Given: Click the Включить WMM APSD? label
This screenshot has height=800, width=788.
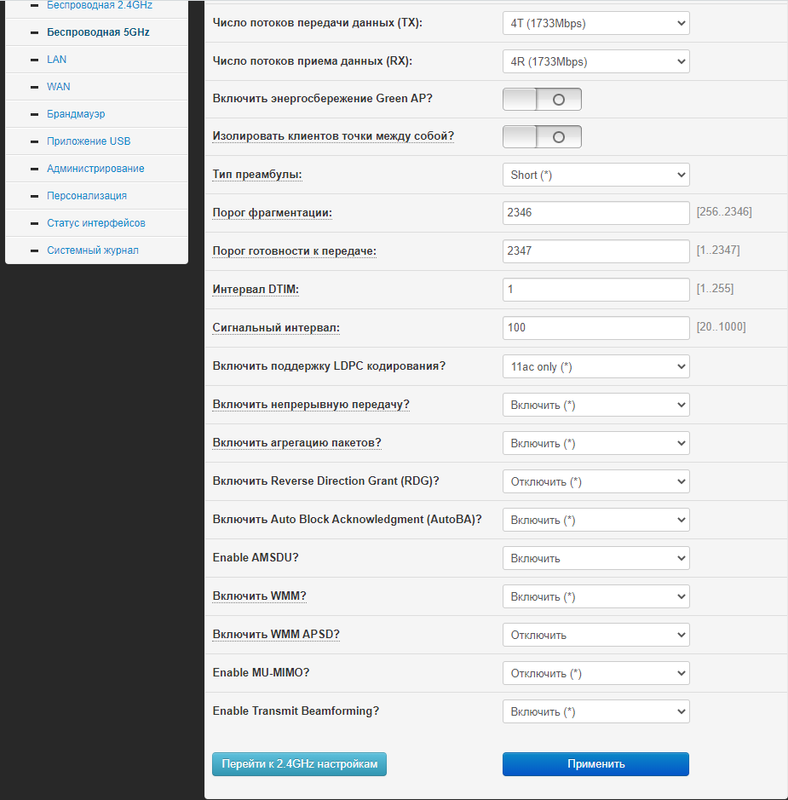Looking at the screenshot, I should pyautogui.click(x=276, y=634).
